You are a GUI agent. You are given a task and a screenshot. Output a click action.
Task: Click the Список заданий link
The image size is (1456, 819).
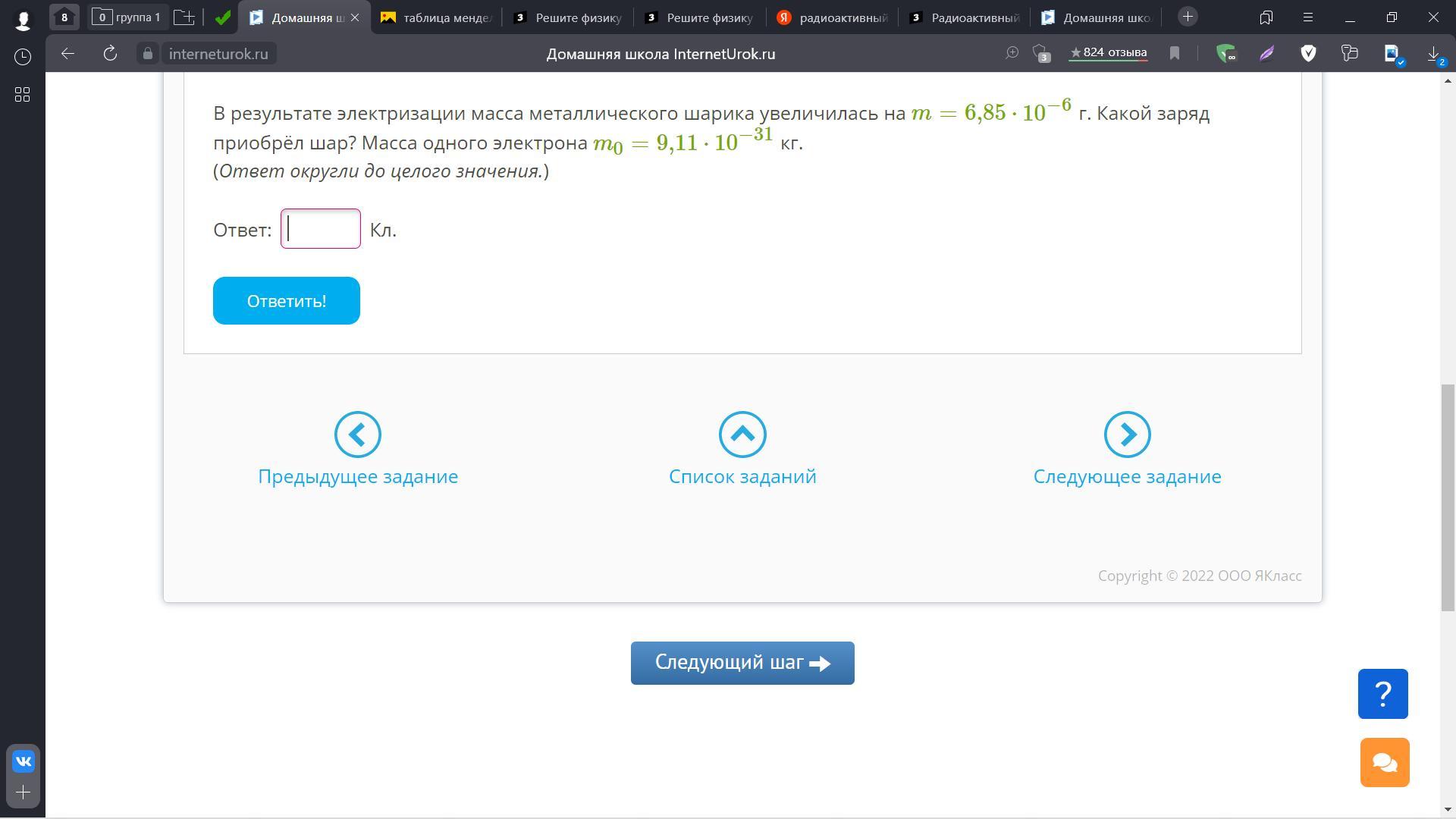point(742,476)
